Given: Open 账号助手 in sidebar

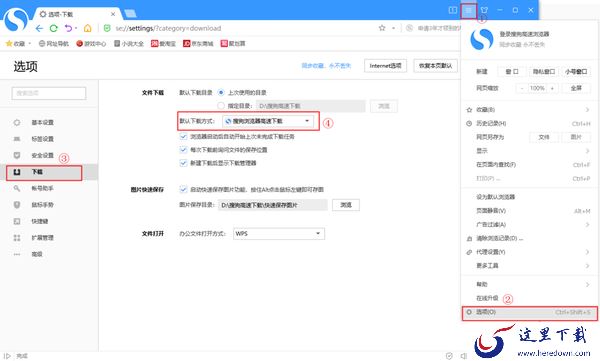Looking at the screenshot, I should click(42, 188).
